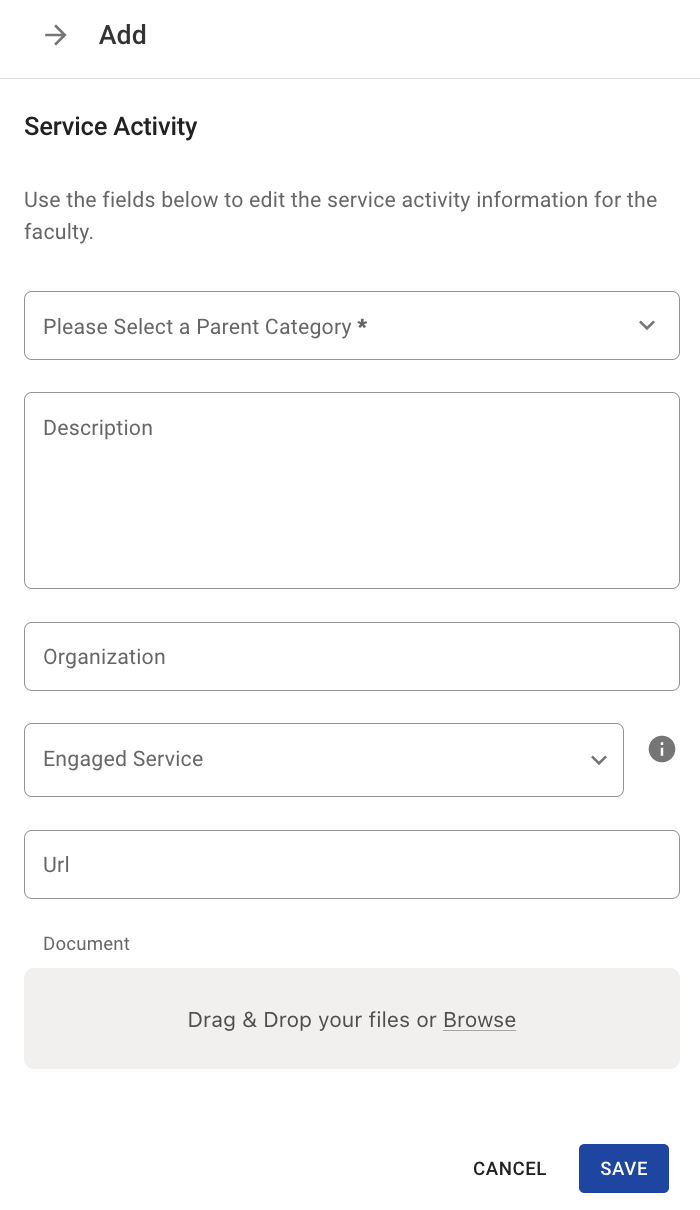The image size is (700, 1210).
Task: Click the Add panel title
Action: pos(123,35)
